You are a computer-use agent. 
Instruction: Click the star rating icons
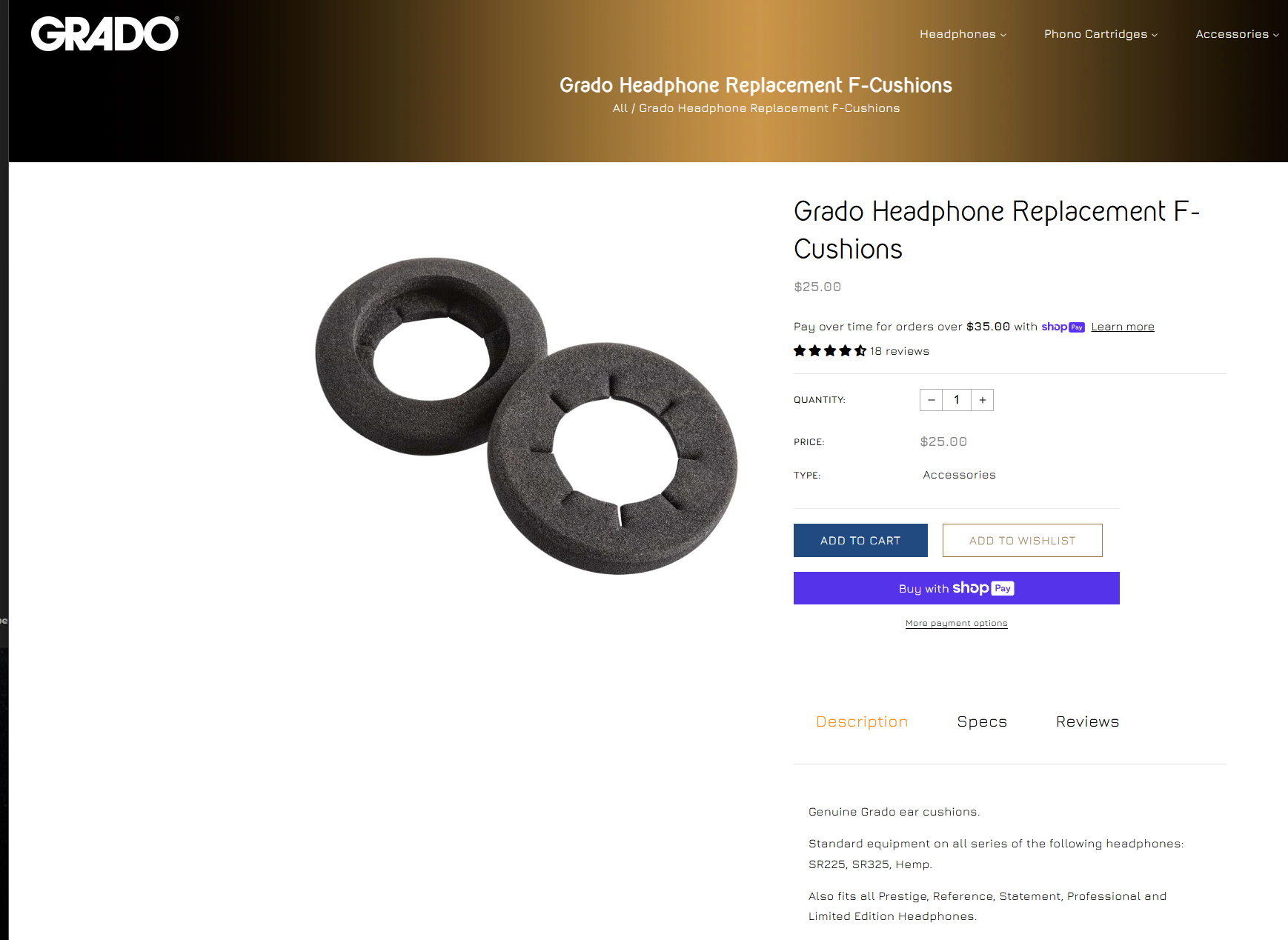pyautogui.click(x=829, y=351)
